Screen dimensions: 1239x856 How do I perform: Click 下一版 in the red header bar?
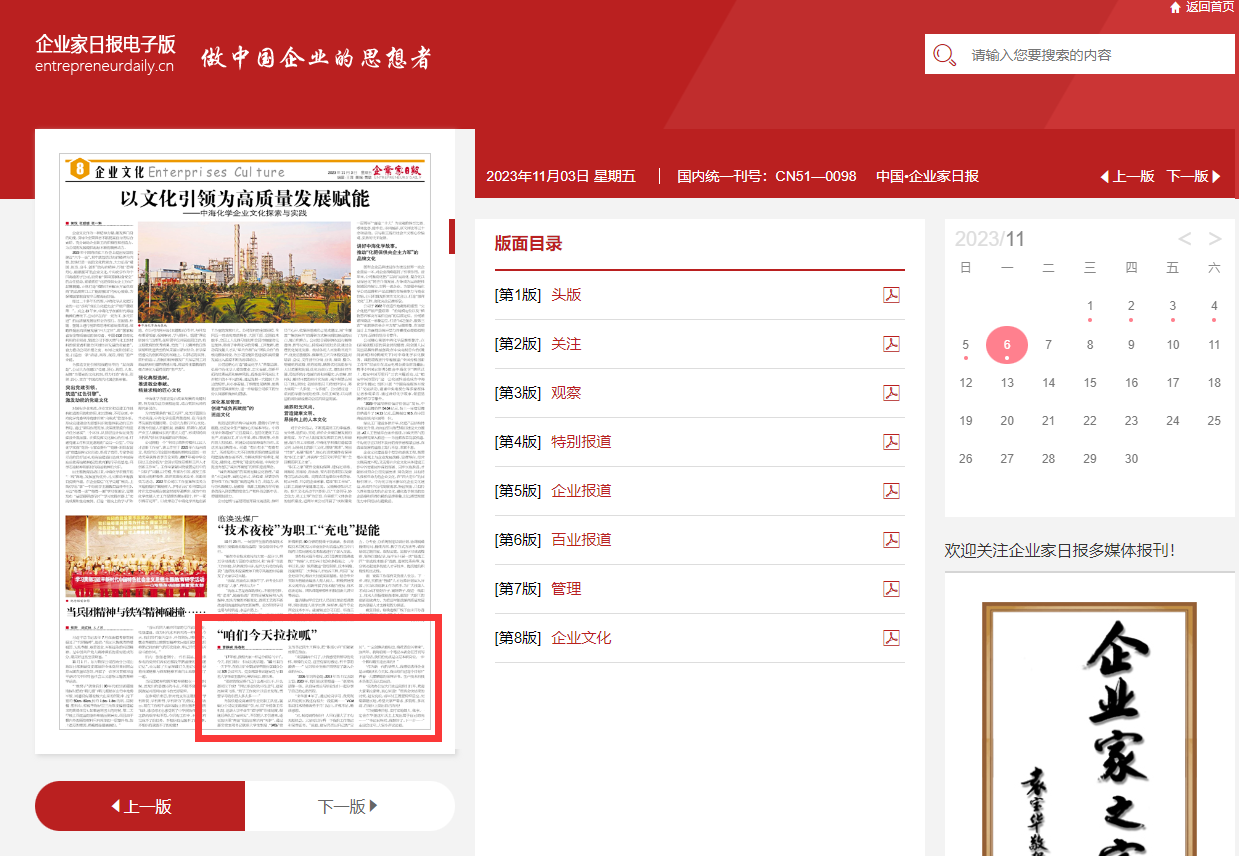click(1194, 176)
